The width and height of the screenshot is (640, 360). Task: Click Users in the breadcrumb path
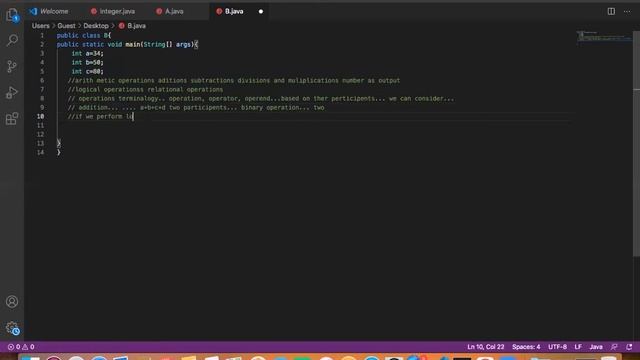click(40, 26)
